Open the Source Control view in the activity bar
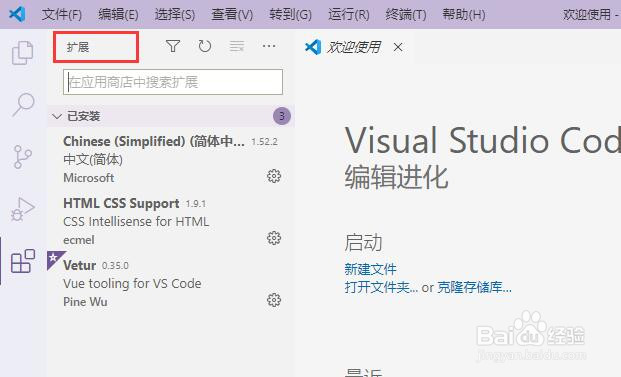The width and height of the screenshot is (621, 377). click(23, 157)
